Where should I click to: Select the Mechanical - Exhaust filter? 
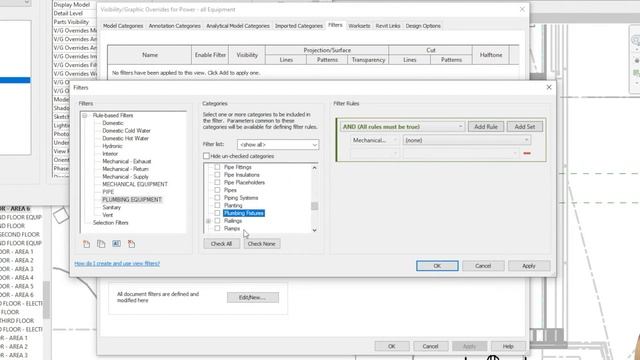[127, 162]
